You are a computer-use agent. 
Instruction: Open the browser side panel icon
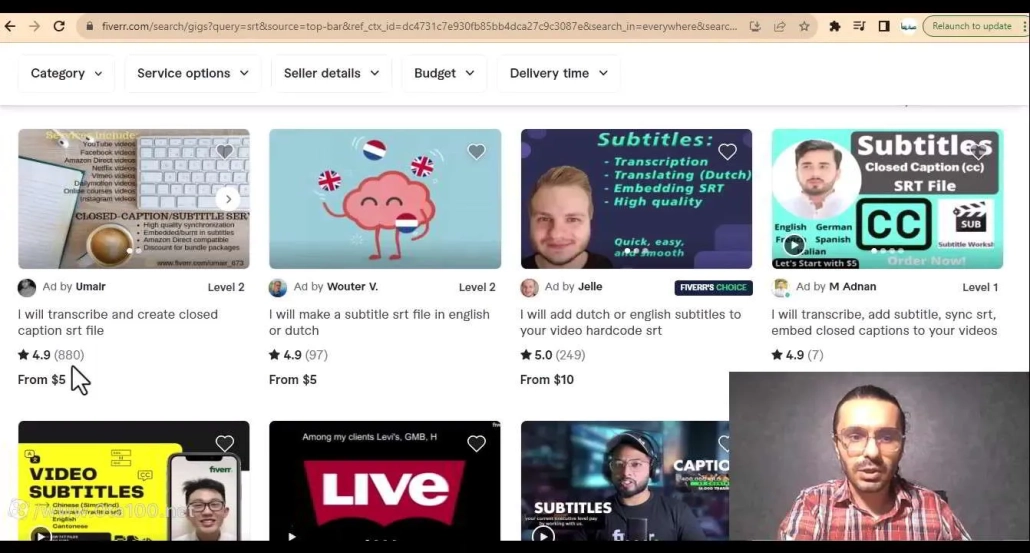(x=884, y=26)
